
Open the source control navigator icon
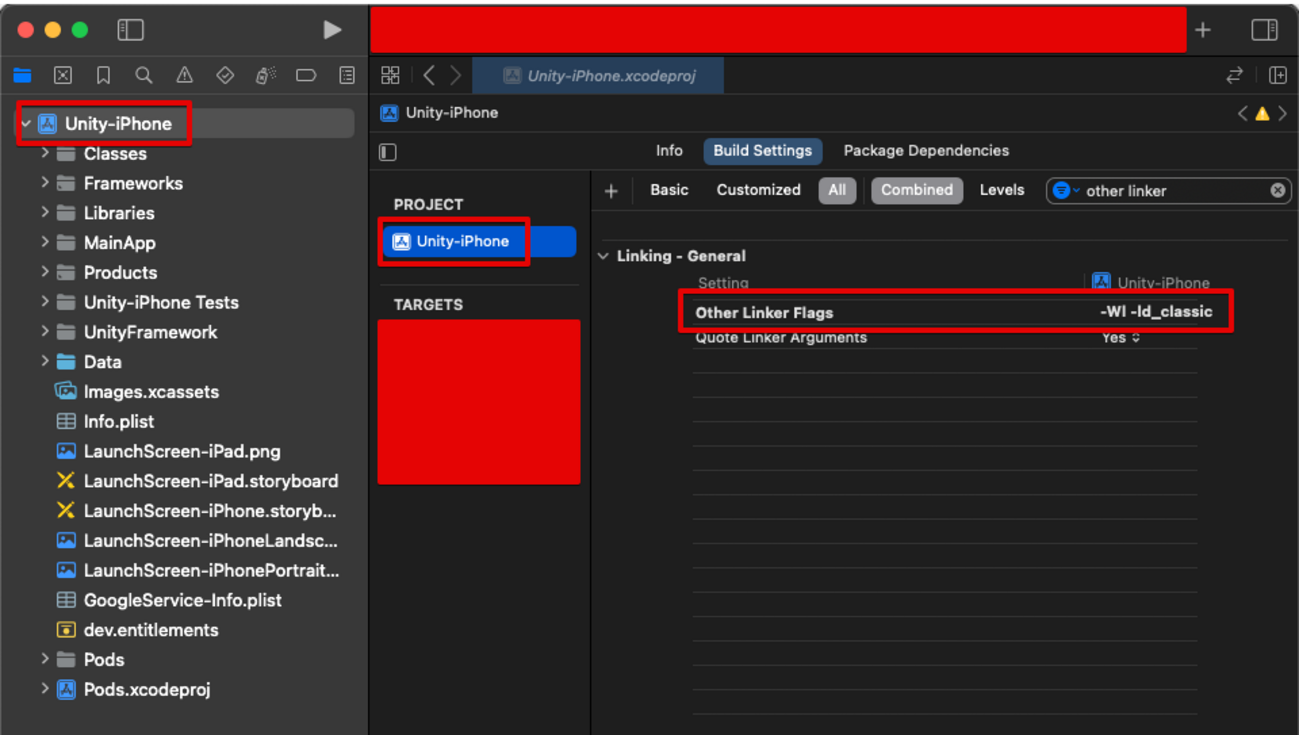63,76
